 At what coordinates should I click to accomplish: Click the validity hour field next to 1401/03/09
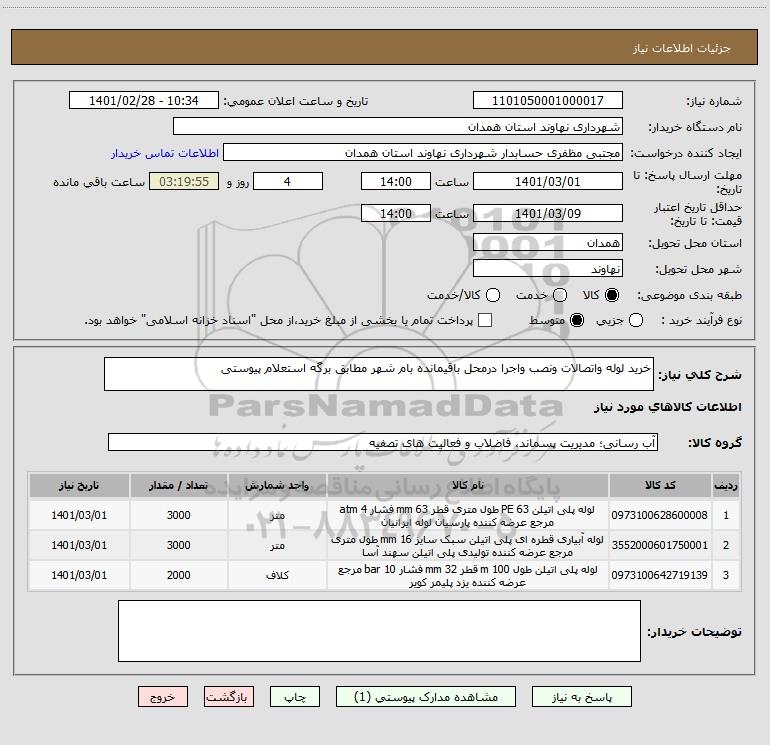[396, 213]
